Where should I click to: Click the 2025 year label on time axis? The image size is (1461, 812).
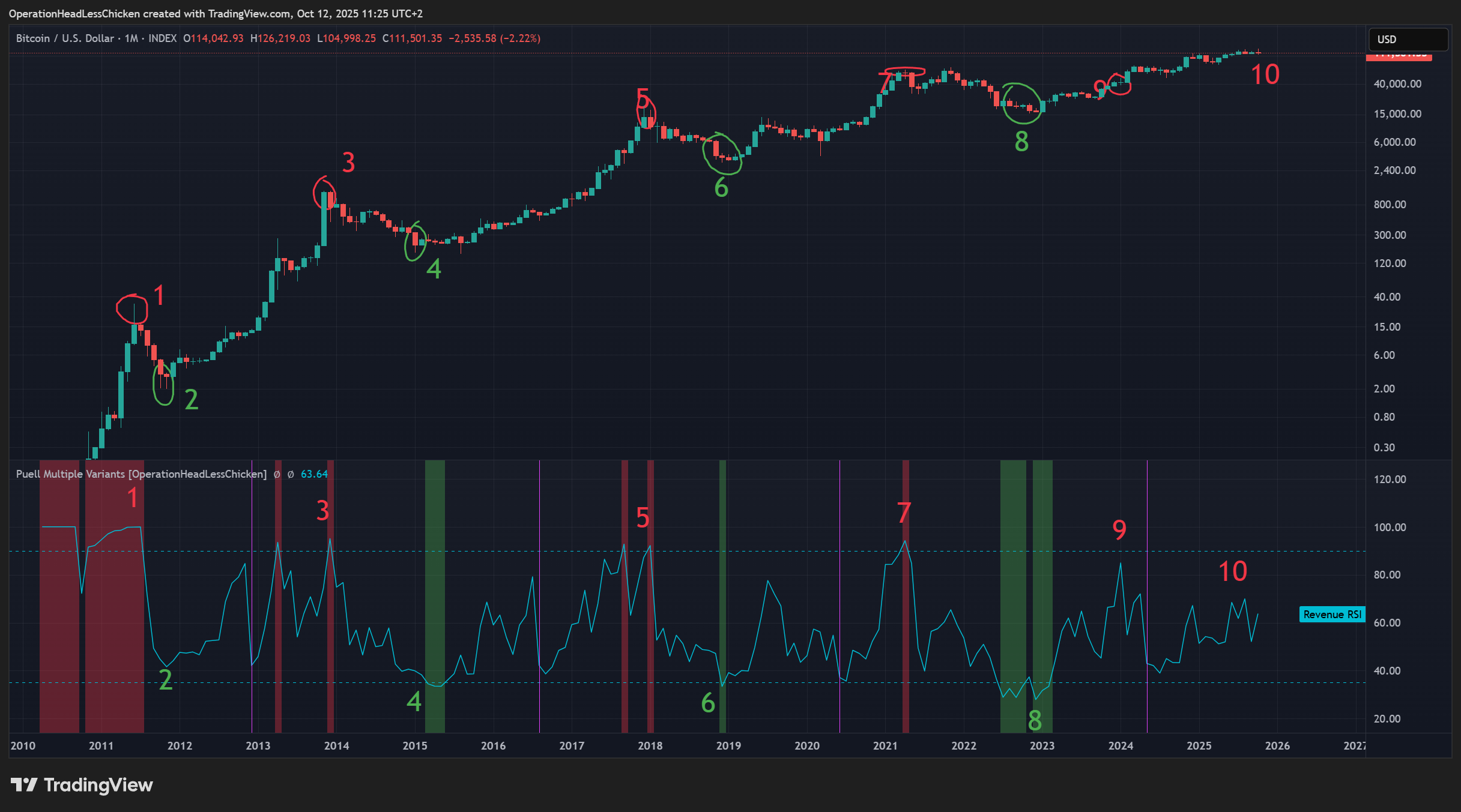click(1199, 745)
